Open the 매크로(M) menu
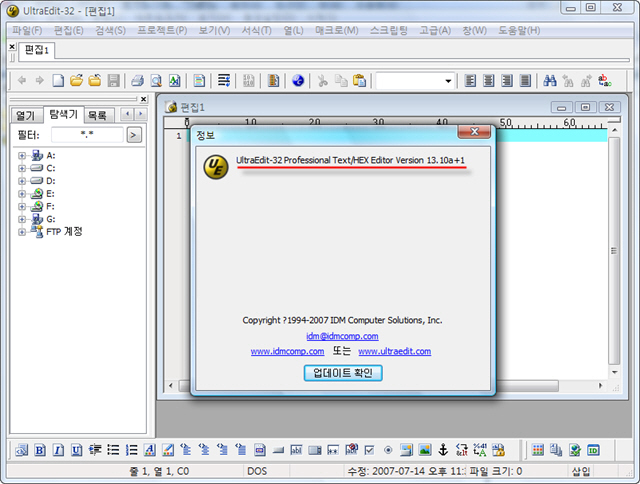 coord(337,31)
